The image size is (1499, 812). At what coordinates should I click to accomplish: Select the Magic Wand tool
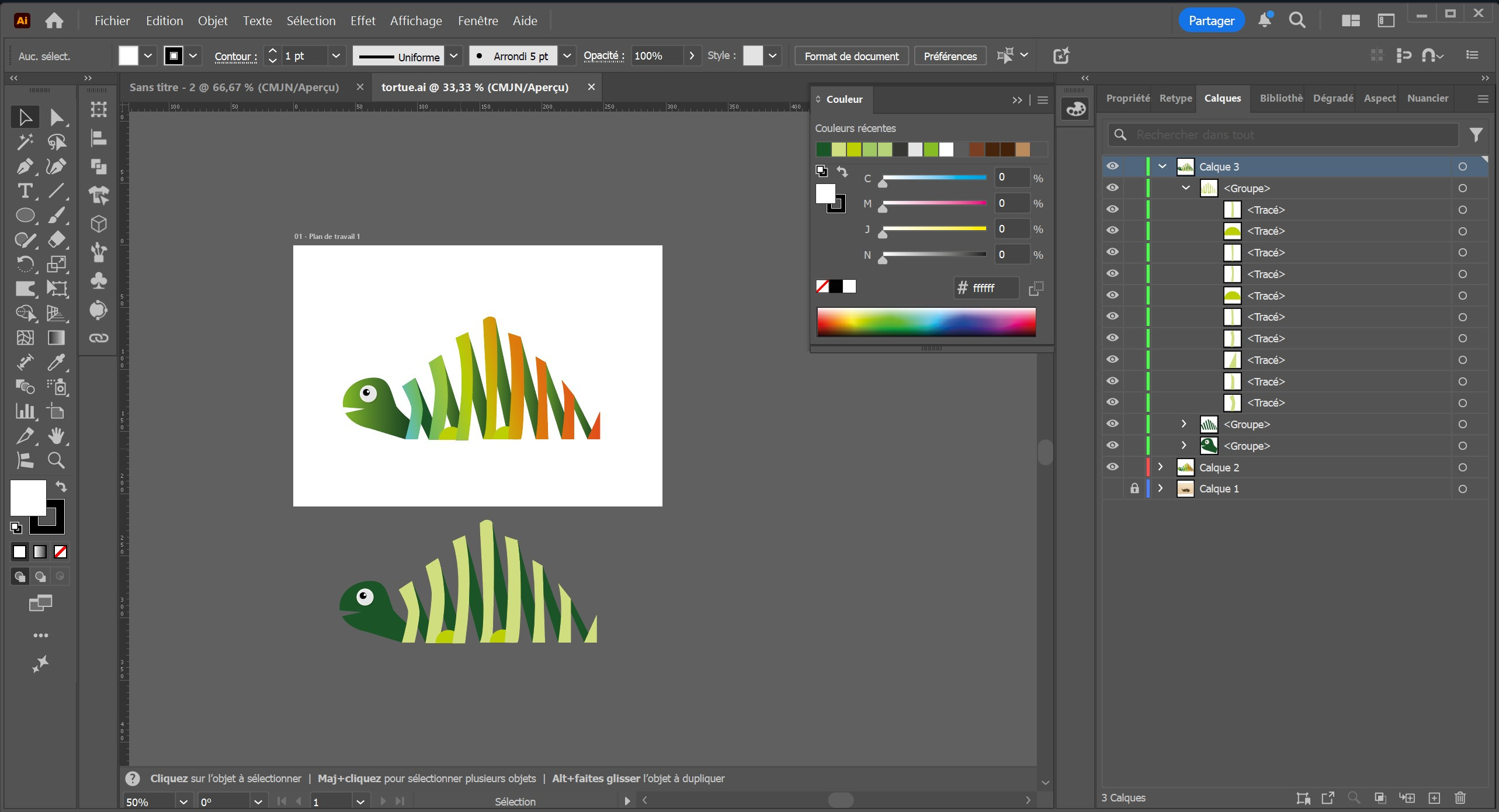coord(25,142)
